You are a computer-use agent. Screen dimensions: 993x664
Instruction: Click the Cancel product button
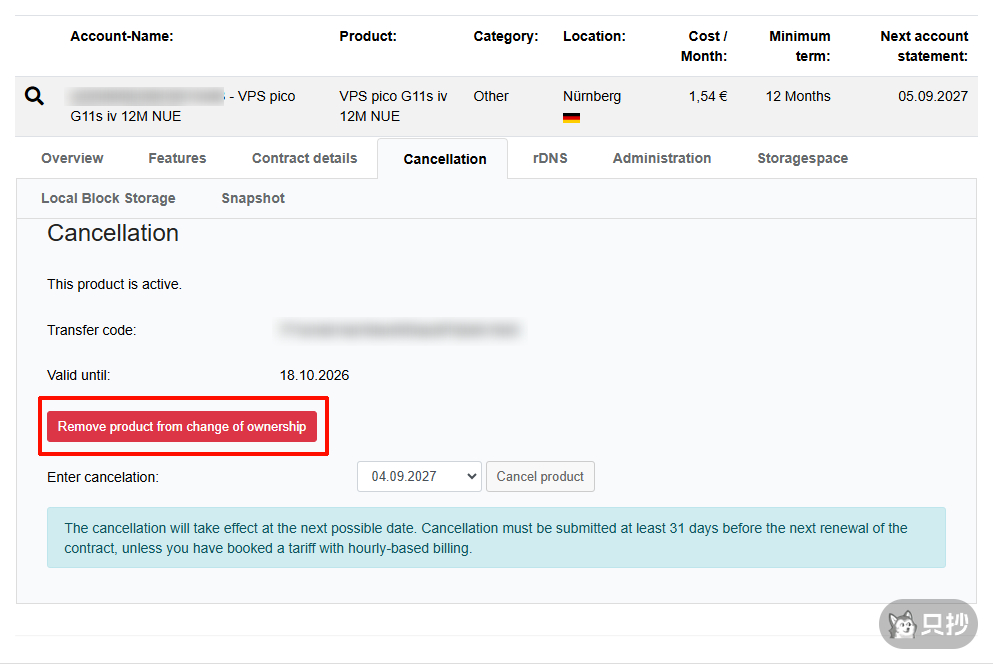(x=540, y=476)
